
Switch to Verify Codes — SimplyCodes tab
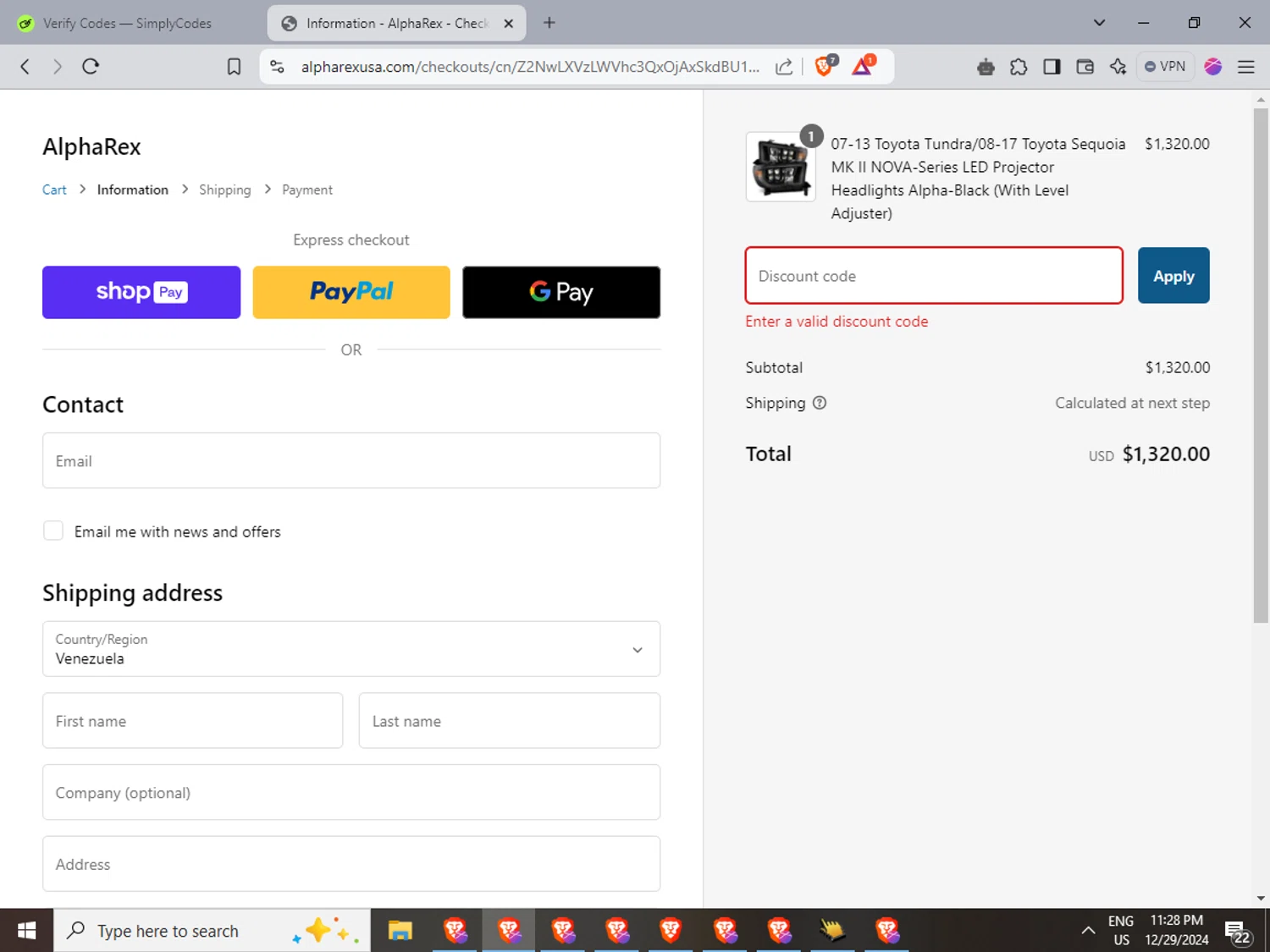(127, 24)
